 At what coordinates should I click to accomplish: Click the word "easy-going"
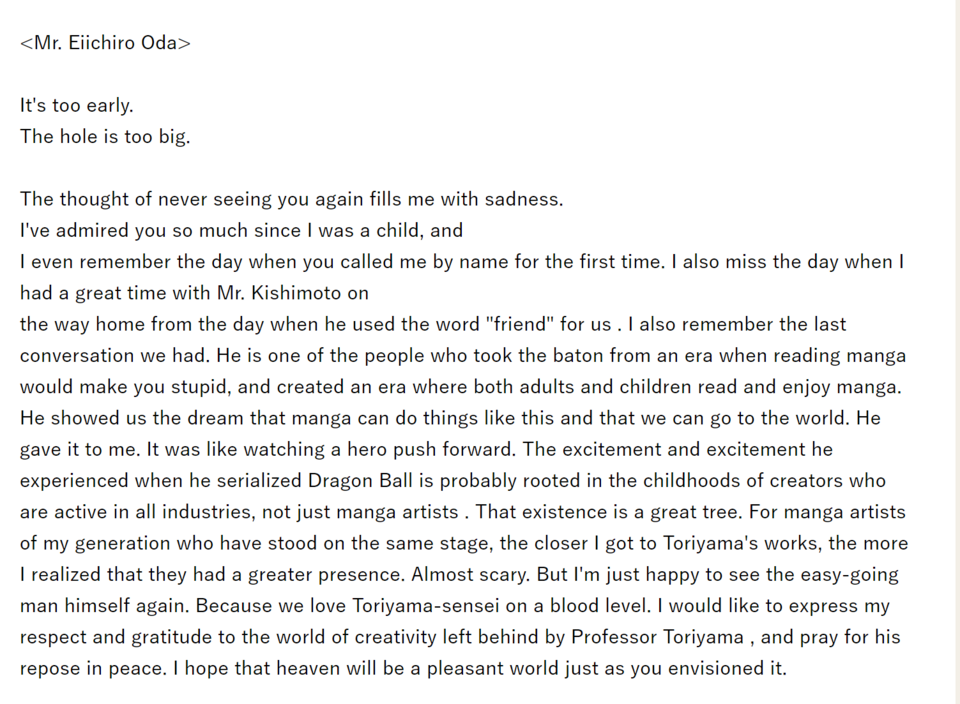tap(850, 574)
